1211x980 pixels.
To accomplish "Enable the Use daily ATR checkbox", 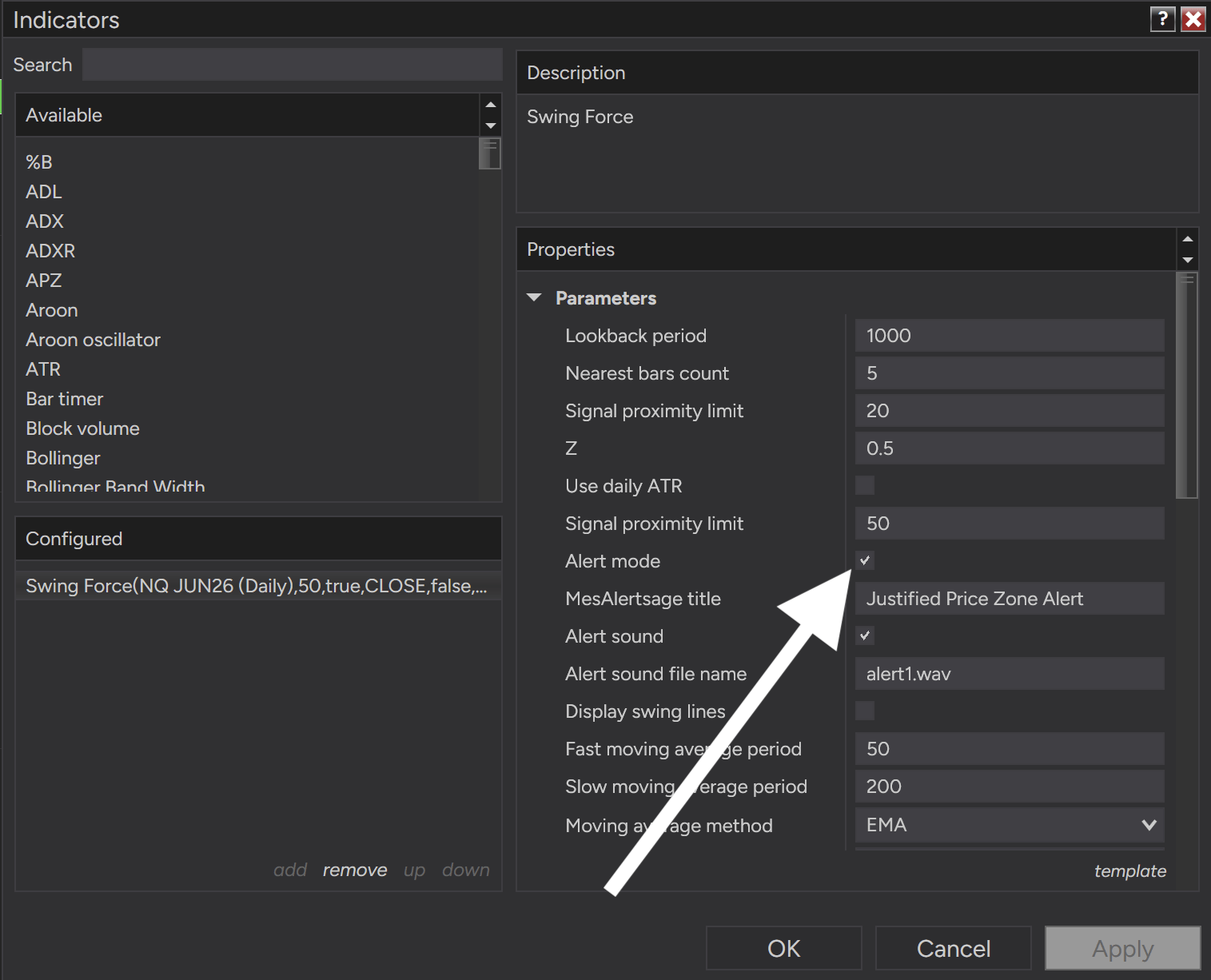I will coord(865,485).
